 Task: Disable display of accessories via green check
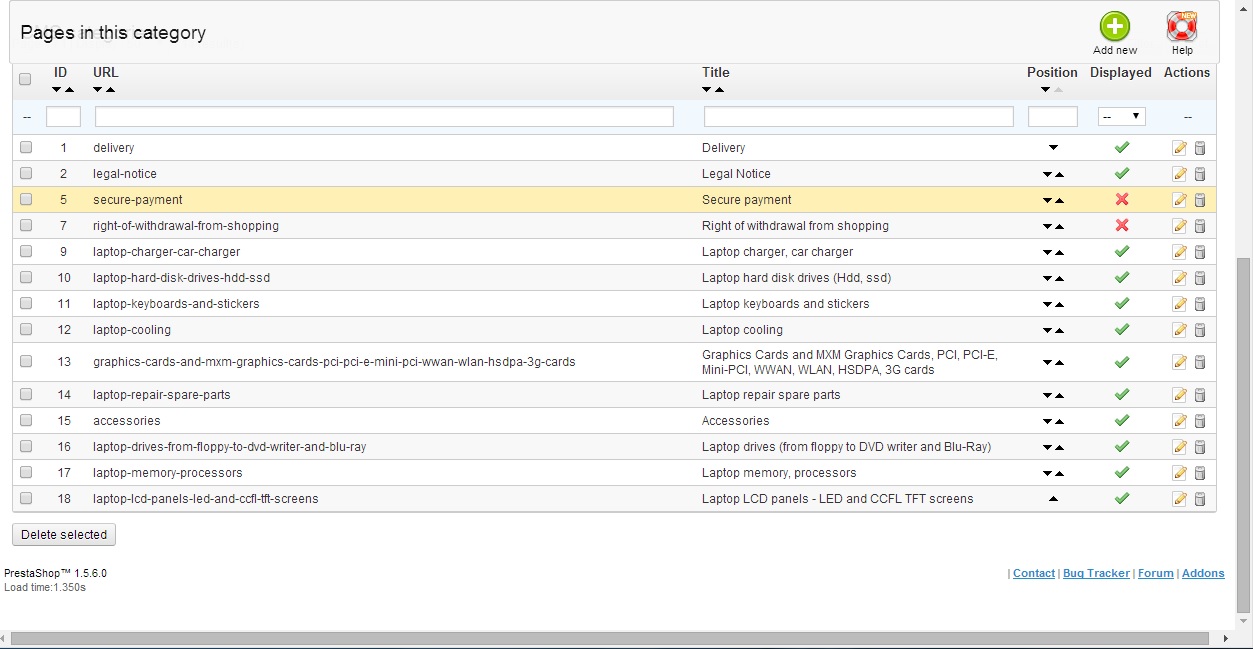pos(1121,421)
